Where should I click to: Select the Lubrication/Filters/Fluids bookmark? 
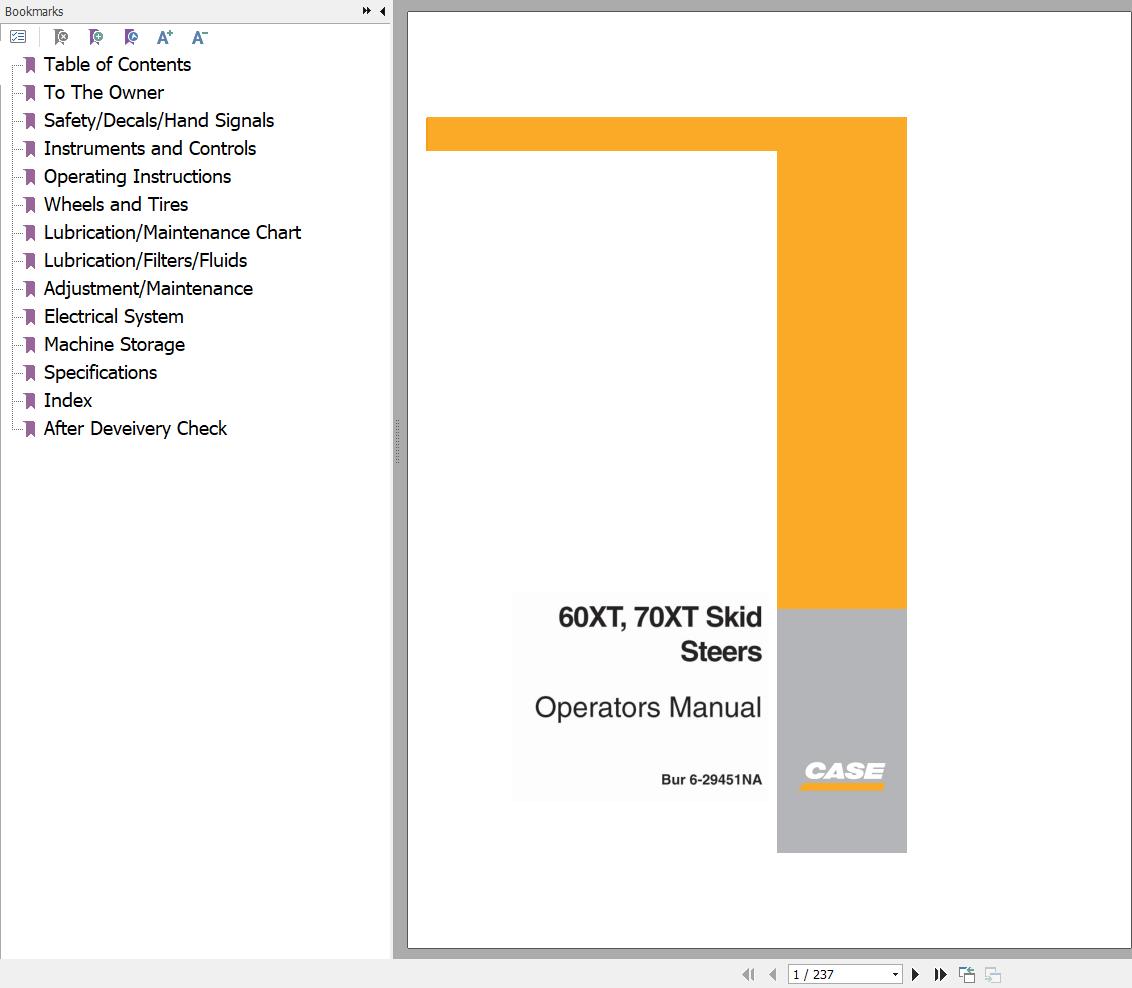click(x=145, y=260)
